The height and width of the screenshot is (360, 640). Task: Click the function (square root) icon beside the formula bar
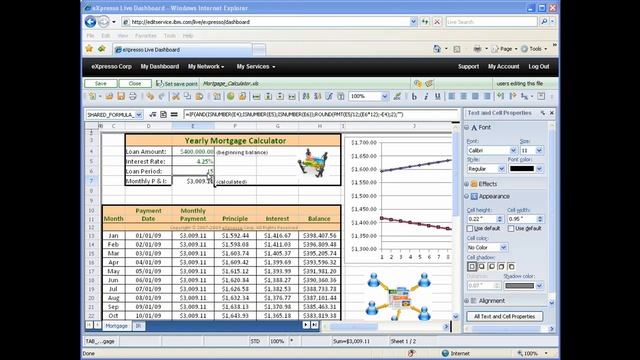coord(153,115)
